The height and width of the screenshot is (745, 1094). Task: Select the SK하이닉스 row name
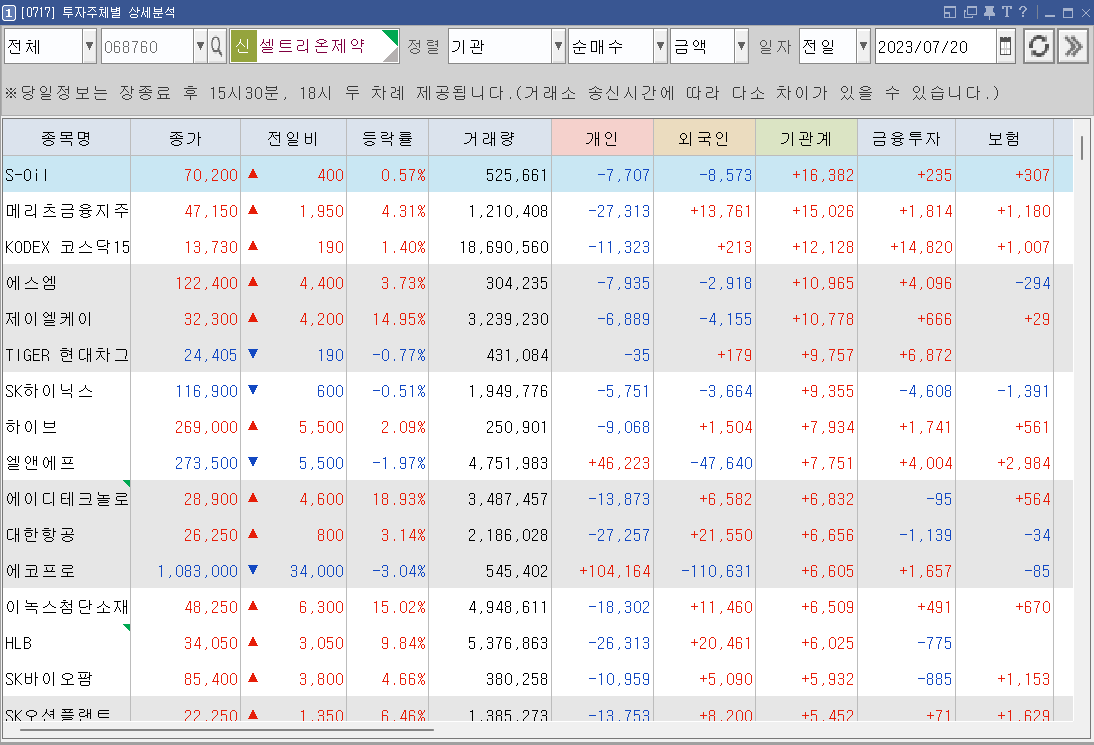coord(49,391)
